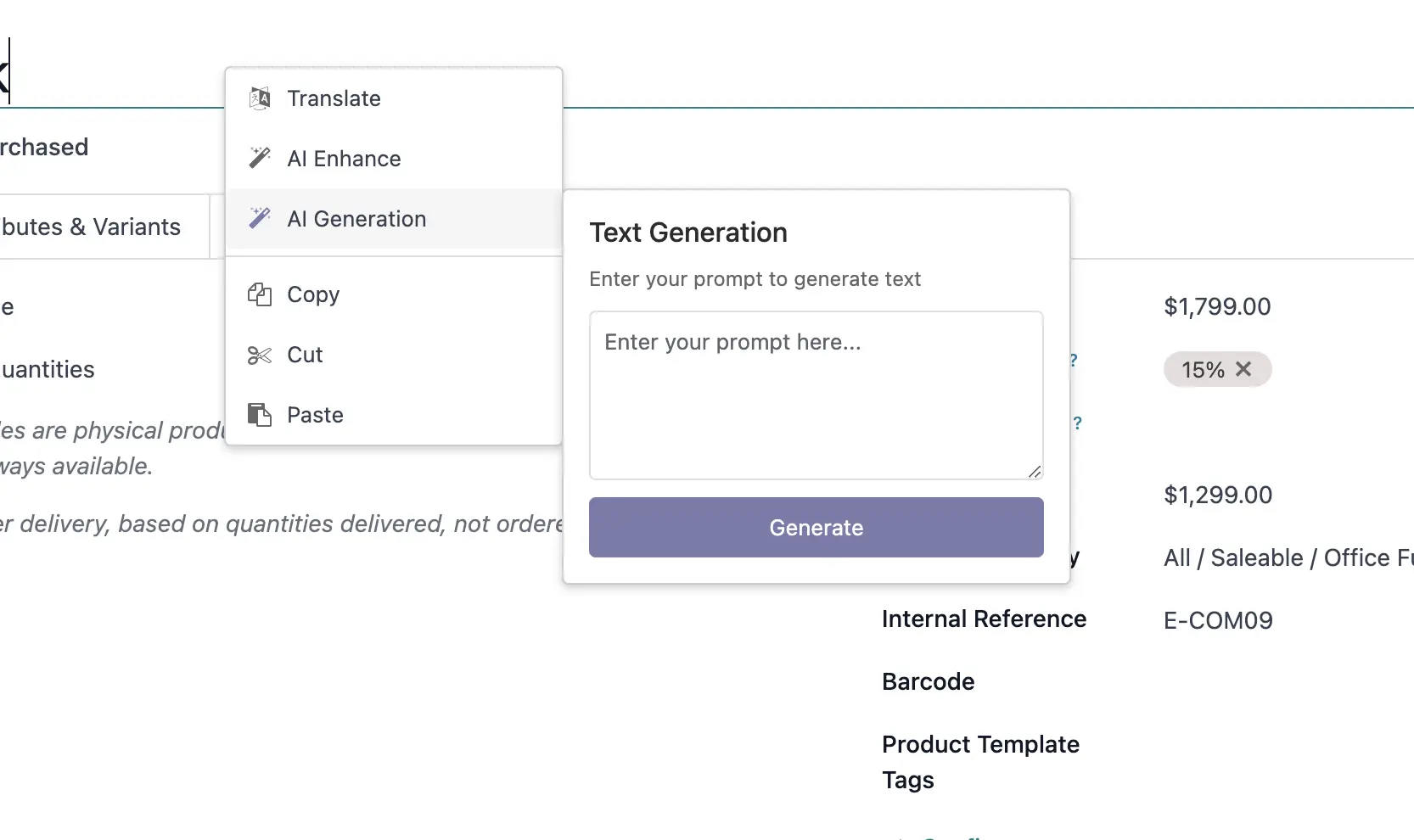Select the AI Enhance menu entry
This screenshot has width=1414, height=840.
click(x=345, y=158)
